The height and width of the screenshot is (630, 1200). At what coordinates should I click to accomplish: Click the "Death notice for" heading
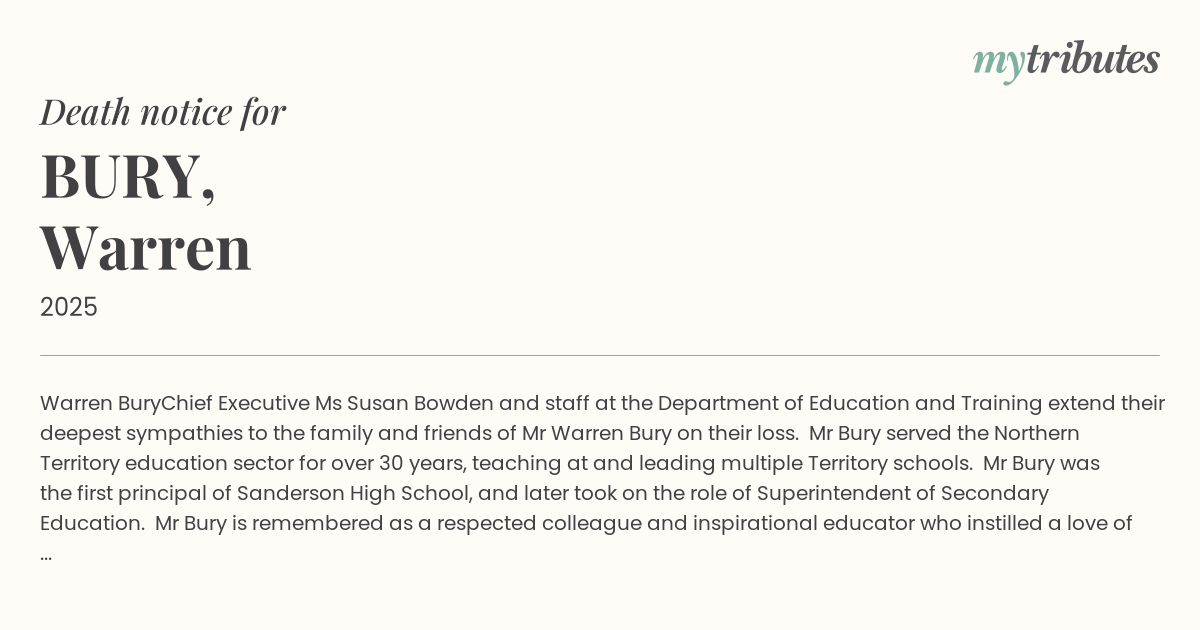pos(163,112)
